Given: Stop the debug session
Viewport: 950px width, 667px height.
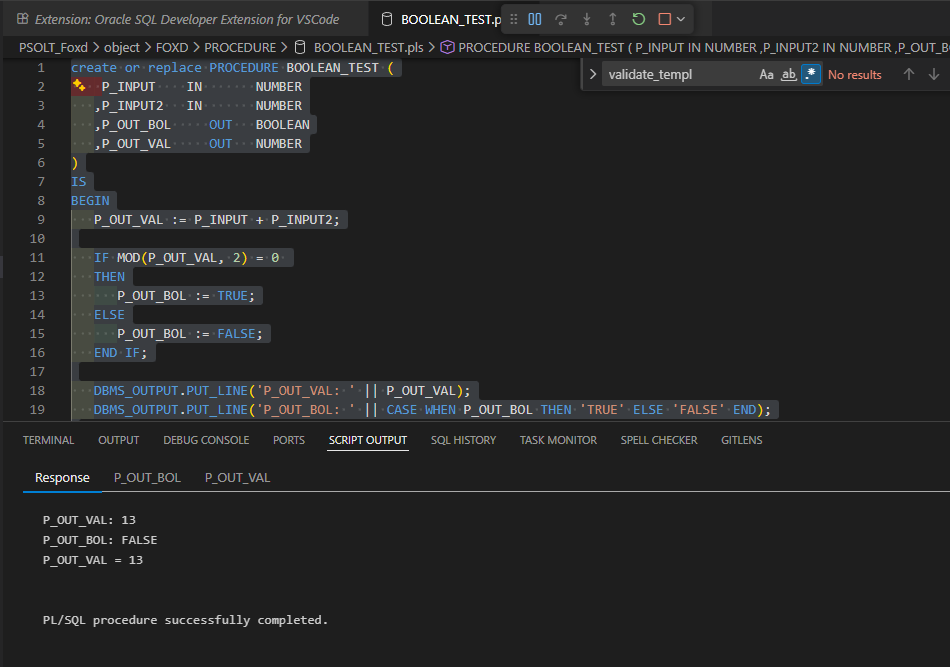Looking at the screenshot, I should coord(664,19).
